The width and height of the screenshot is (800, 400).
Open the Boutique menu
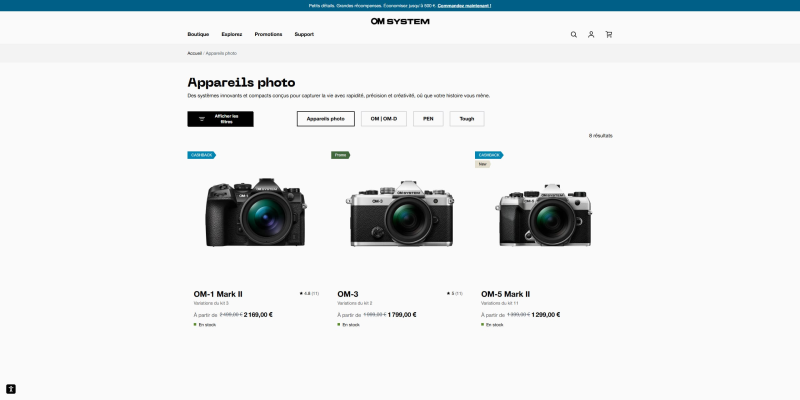pyautogui.click(x=198, y=35)
